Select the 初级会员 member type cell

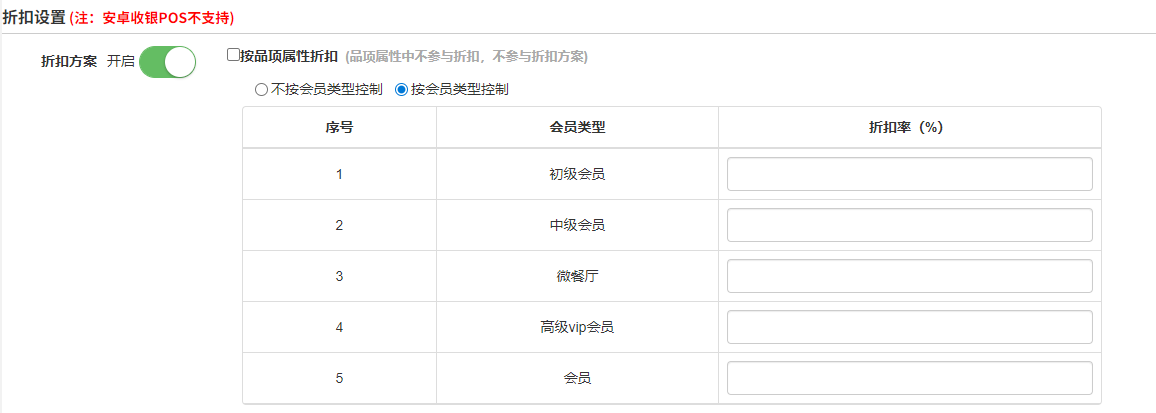tap(577, 174)
